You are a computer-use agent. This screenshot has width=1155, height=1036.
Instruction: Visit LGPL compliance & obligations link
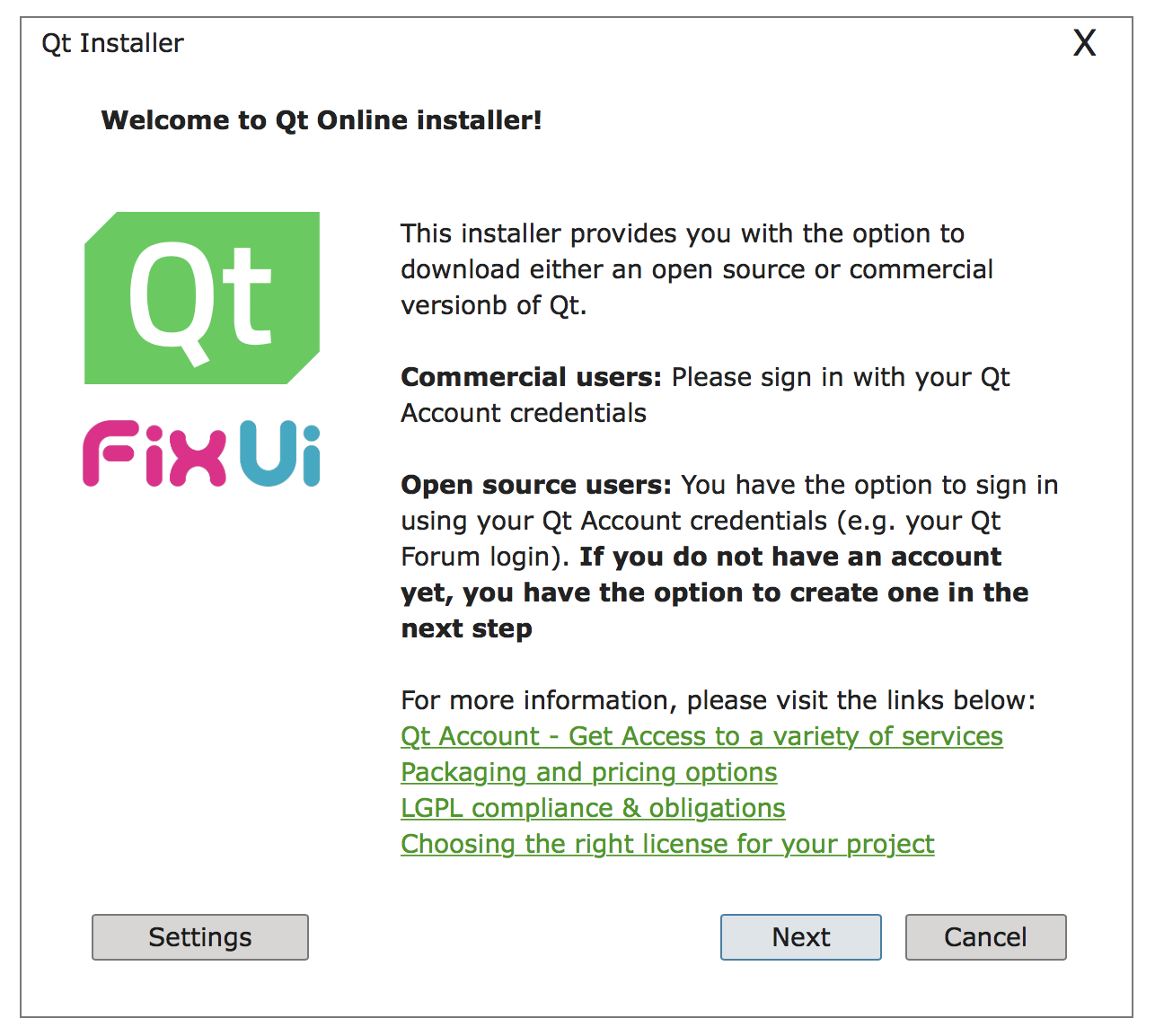[x=593, y=808]
